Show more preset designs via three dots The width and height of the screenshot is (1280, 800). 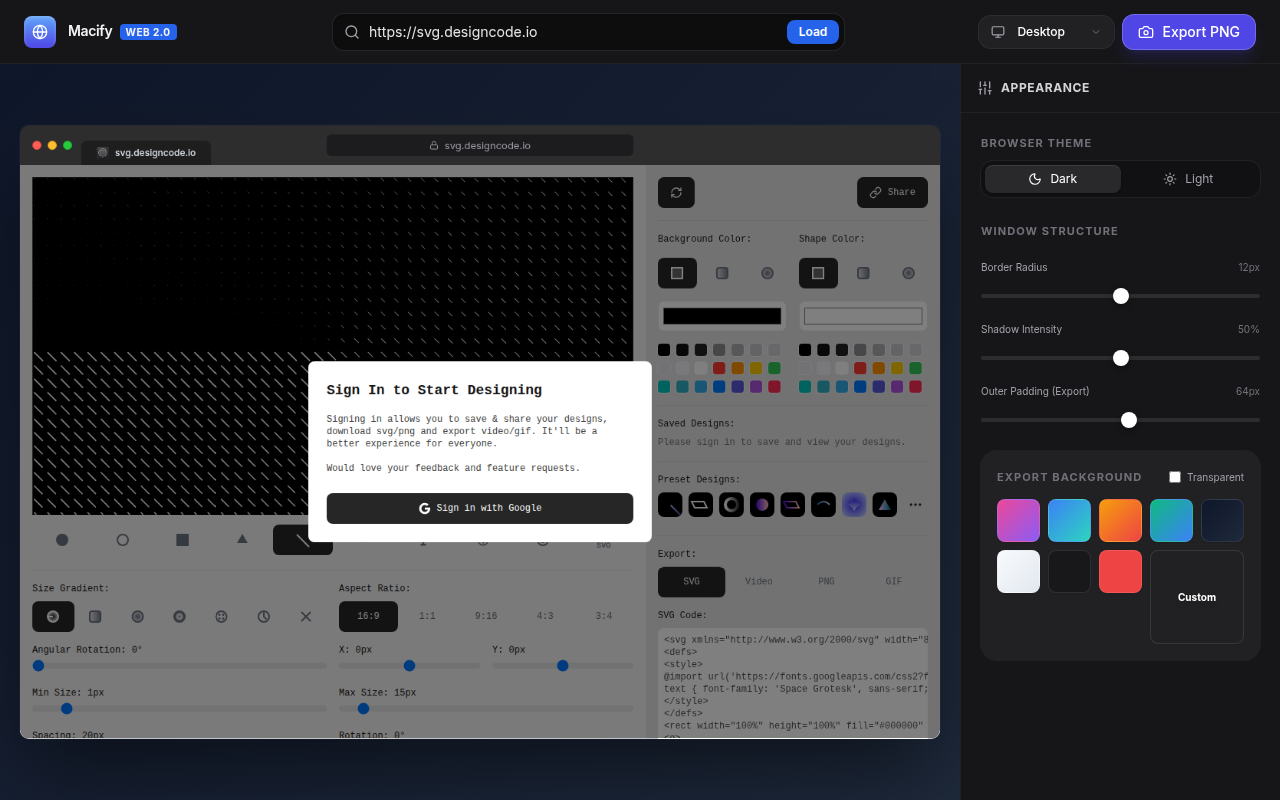coord(915,505)
